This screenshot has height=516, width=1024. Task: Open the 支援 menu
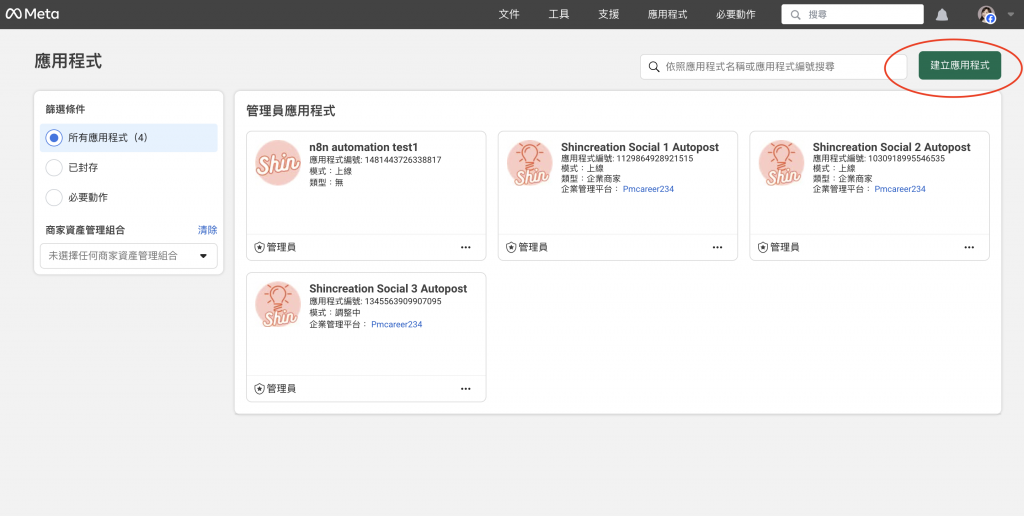coord(609,14)
